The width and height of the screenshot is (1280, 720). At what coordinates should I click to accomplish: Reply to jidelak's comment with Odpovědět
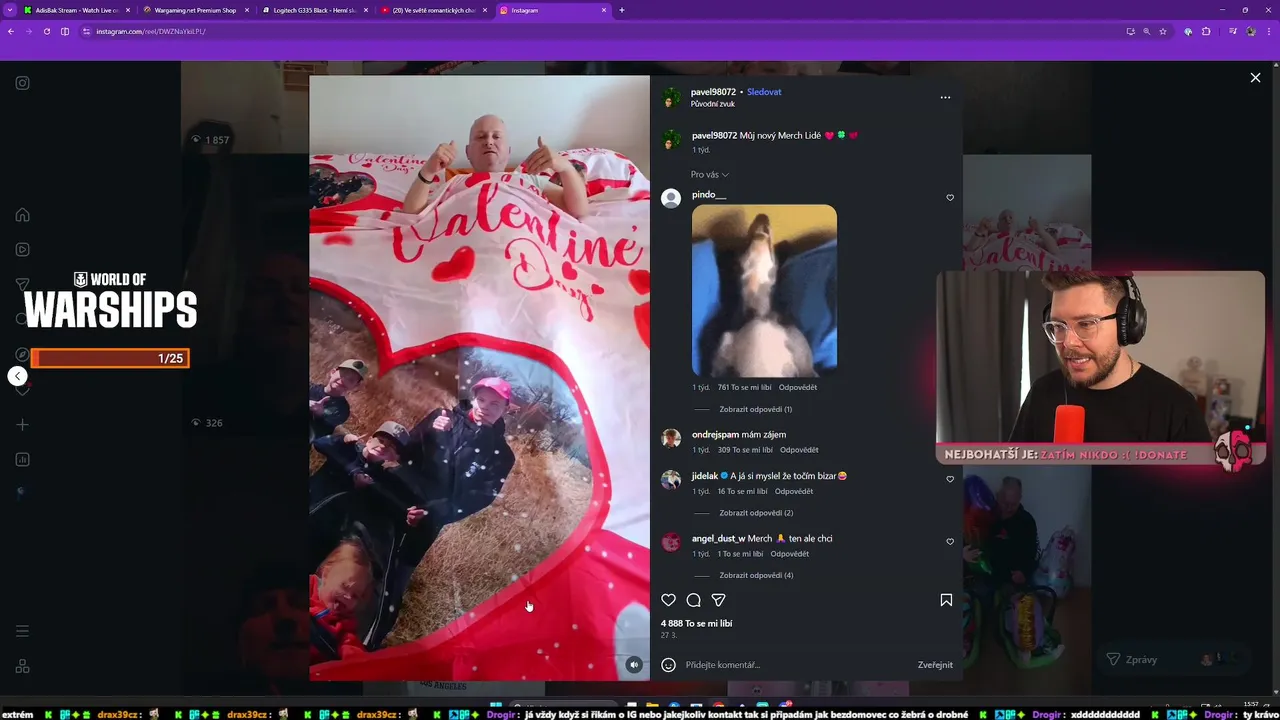[794, 492]
